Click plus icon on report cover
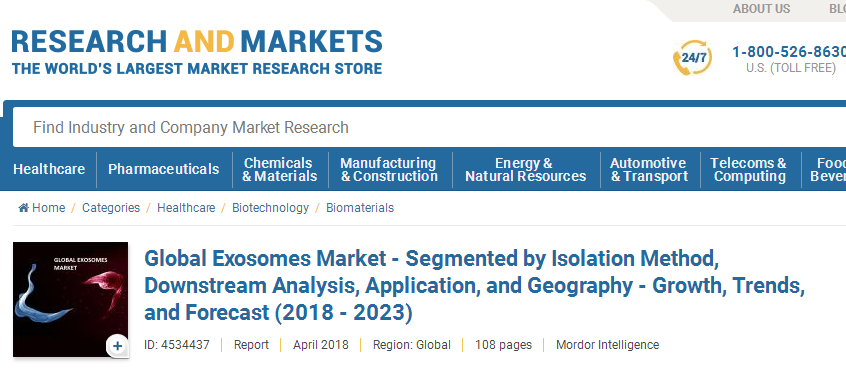The width and height of the screenshot is (846, 373). tap(118, 346)
